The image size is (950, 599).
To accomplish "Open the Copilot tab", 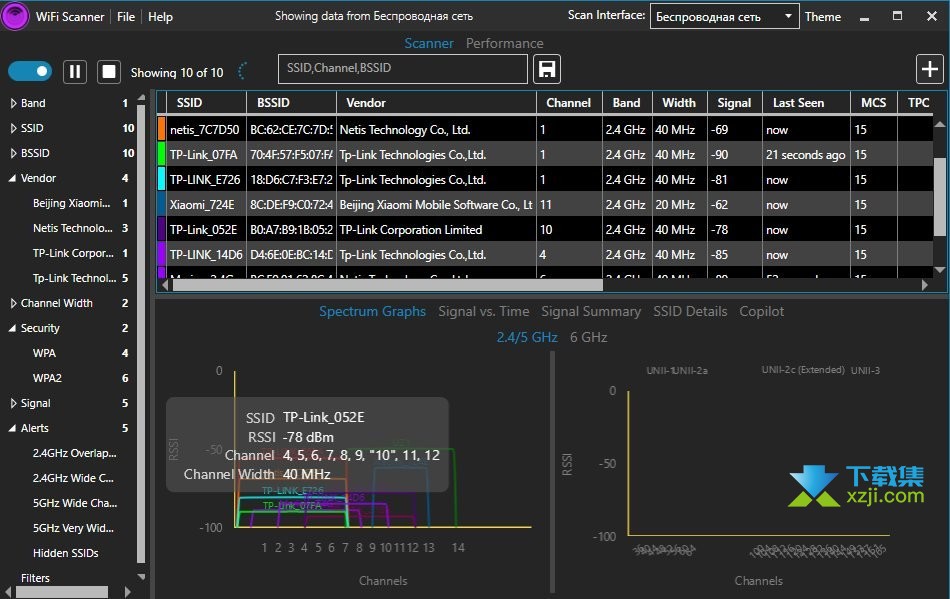I will [x=762, y=311].
